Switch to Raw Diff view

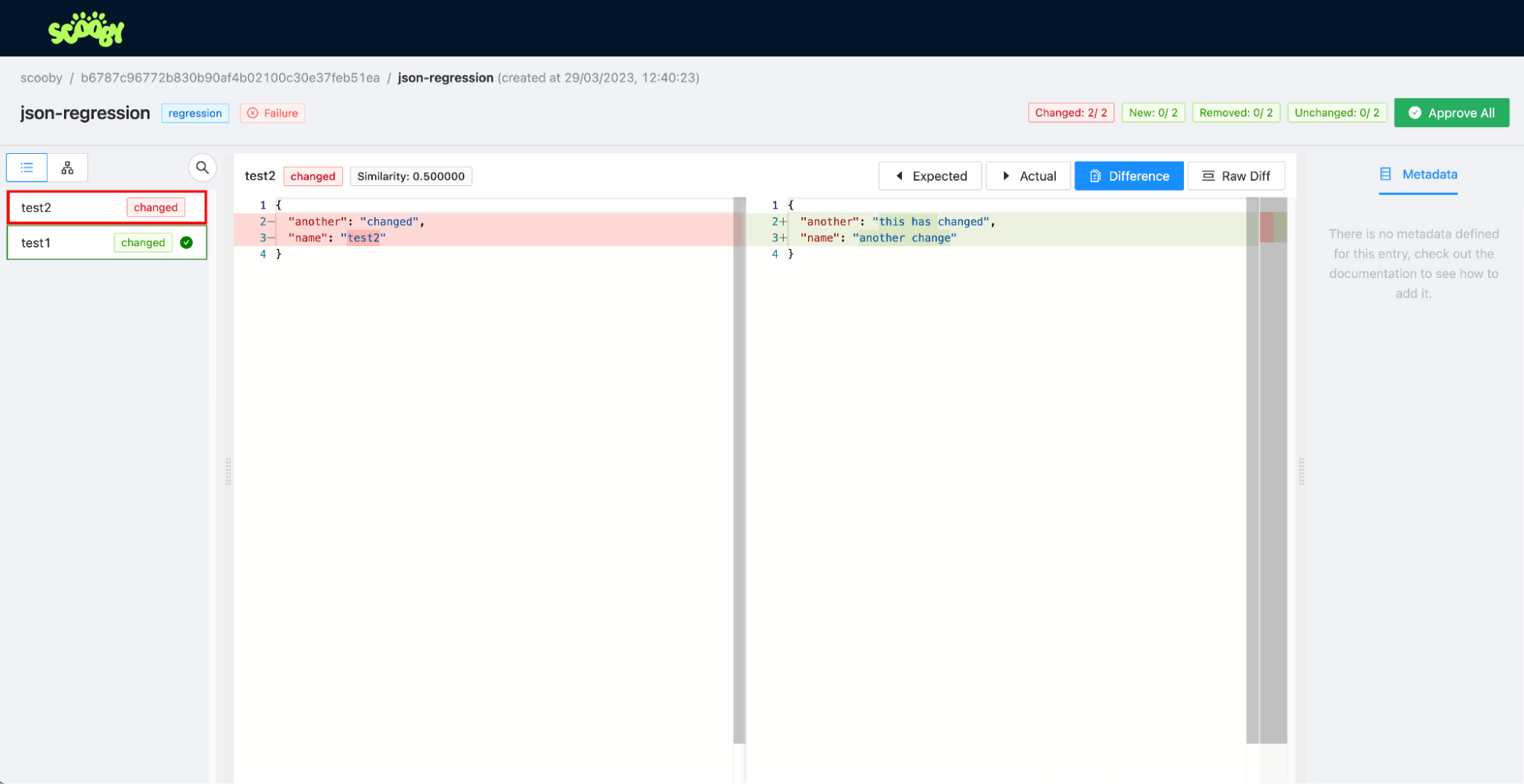coord(1236,176)
